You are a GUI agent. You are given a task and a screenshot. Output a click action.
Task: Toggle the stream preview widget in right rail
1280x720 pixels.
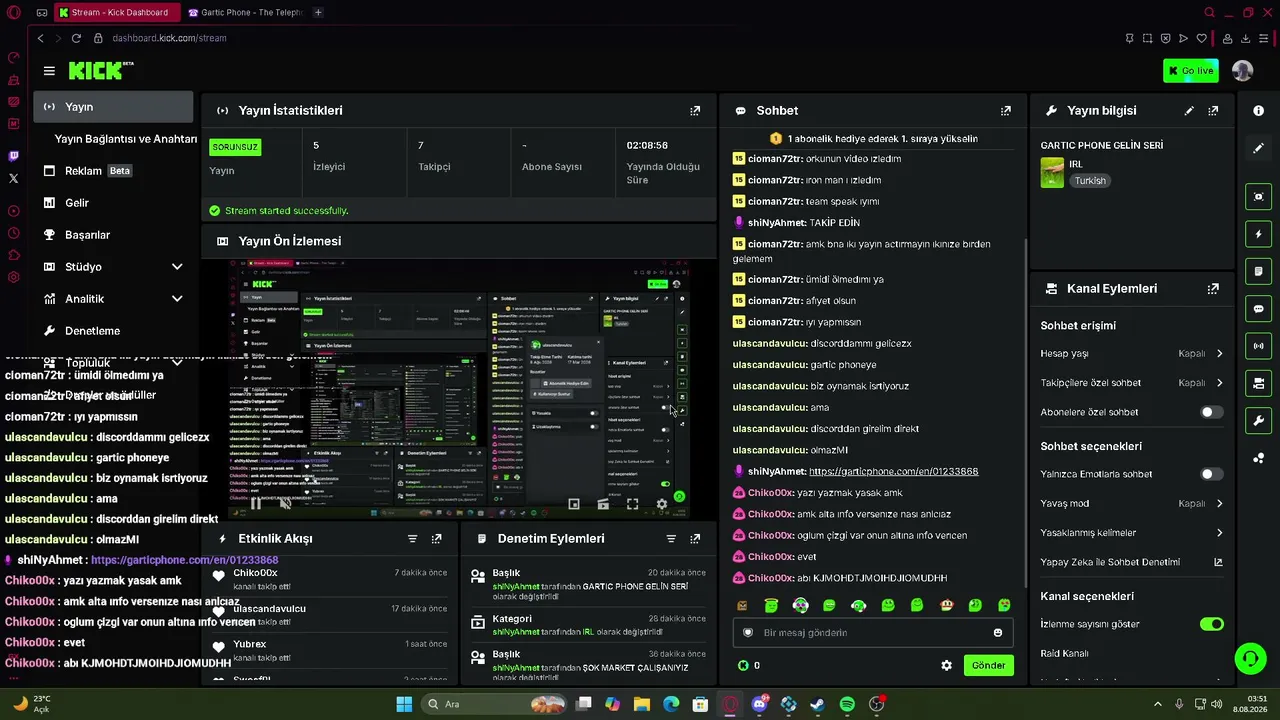click(1259, 197)
